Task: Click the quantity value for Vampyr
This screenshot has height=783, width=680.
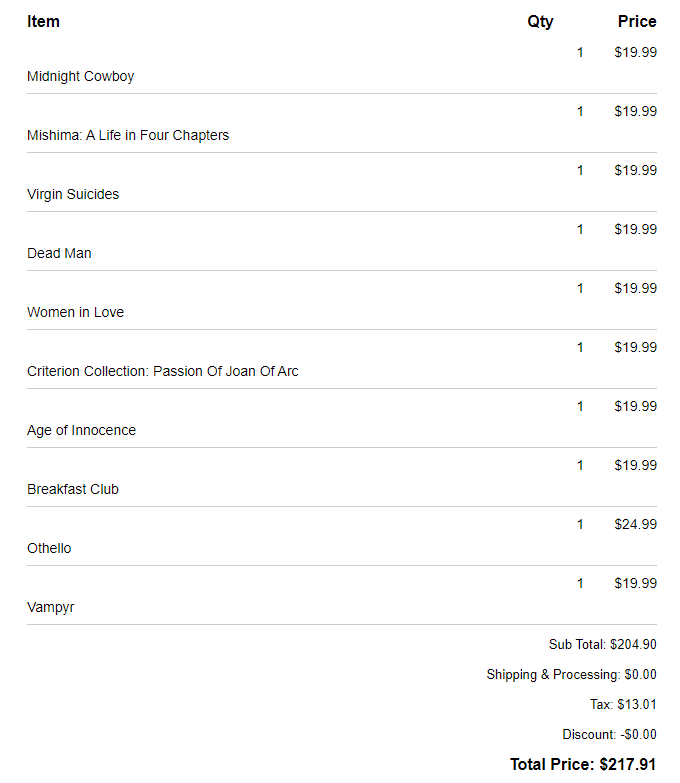Action: [580, 583]
